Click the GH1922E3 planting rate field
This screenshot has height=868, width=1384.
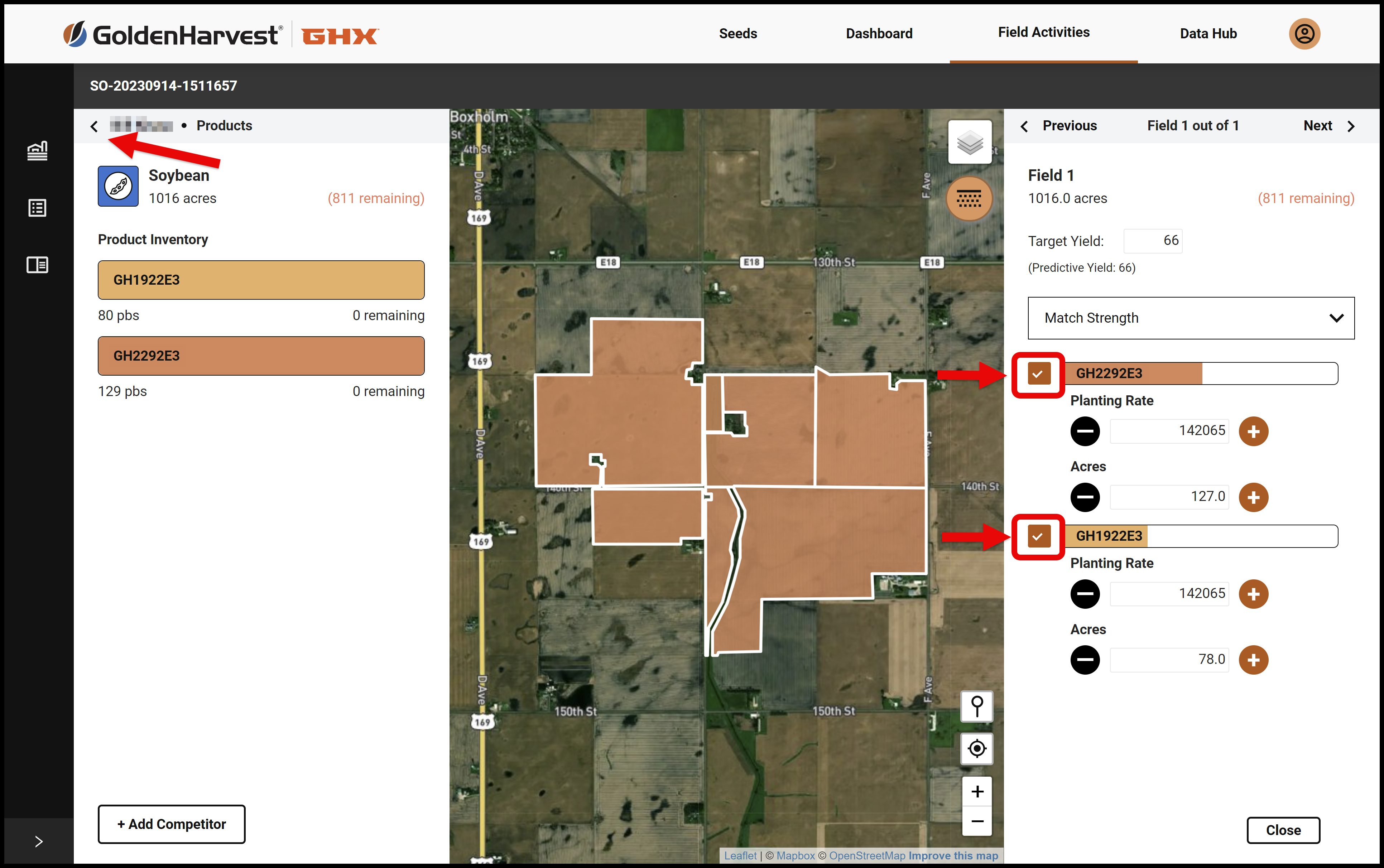[x=1169, y=594]
